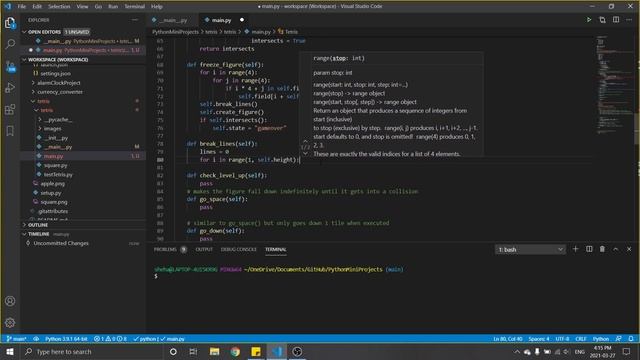640x360 pixels.
Task: Switch to the Problems panel tab
Action: [x=165, y=249]
